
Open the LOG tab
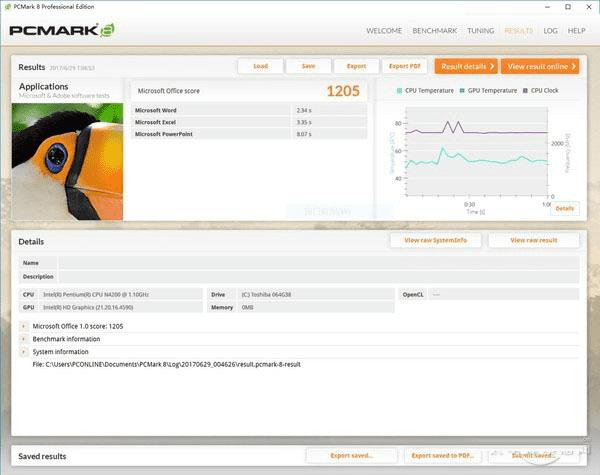pyautogui.click(x=550, y=31)
